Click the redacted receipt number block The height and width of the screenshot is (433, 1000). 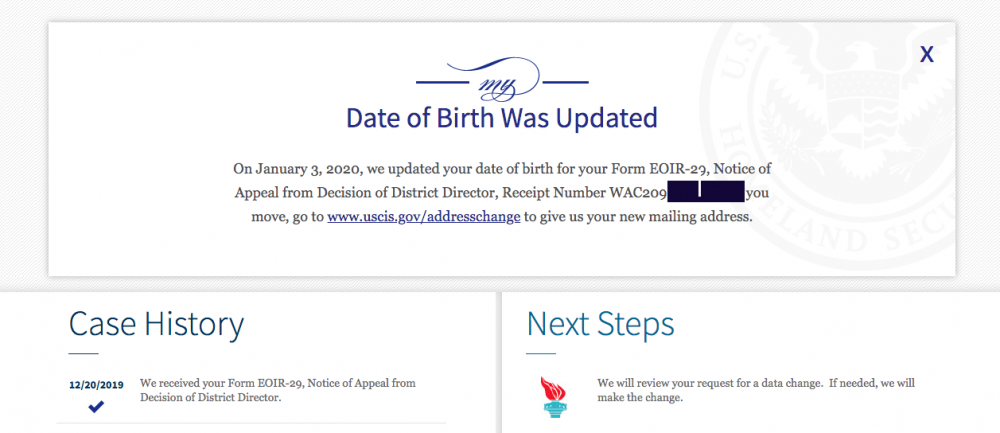706,191
